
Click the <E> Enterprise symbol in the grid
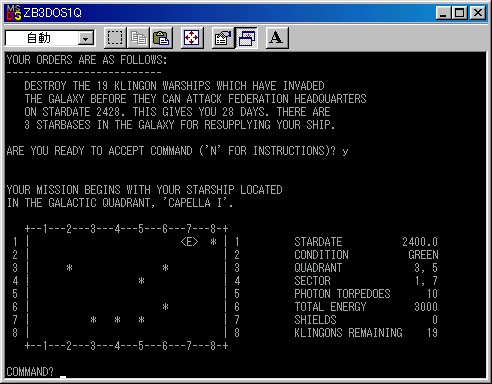[189, 242]
